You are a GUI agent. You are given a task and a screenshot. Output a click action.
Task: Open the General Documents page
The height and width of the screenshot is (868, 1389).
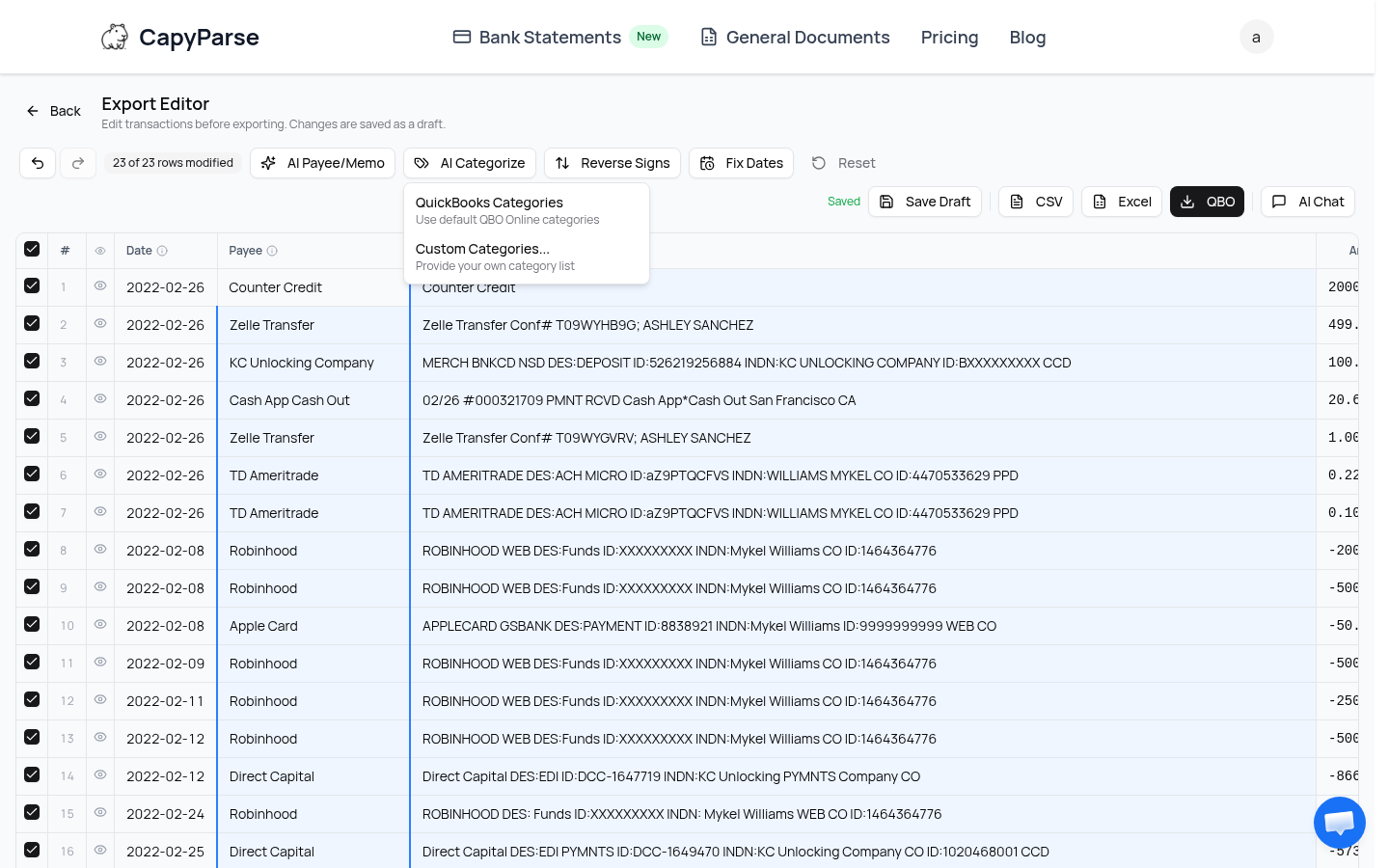pyautogui.click(x=807, y=38)
